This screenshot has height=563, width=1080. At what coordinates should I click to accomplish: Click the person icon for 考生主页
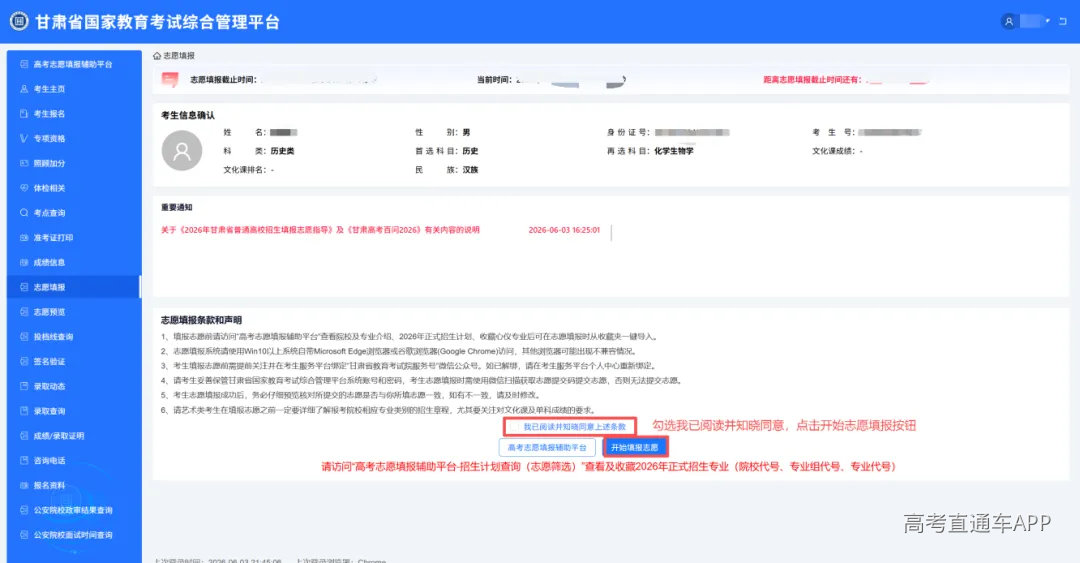(x=24, y=89)
